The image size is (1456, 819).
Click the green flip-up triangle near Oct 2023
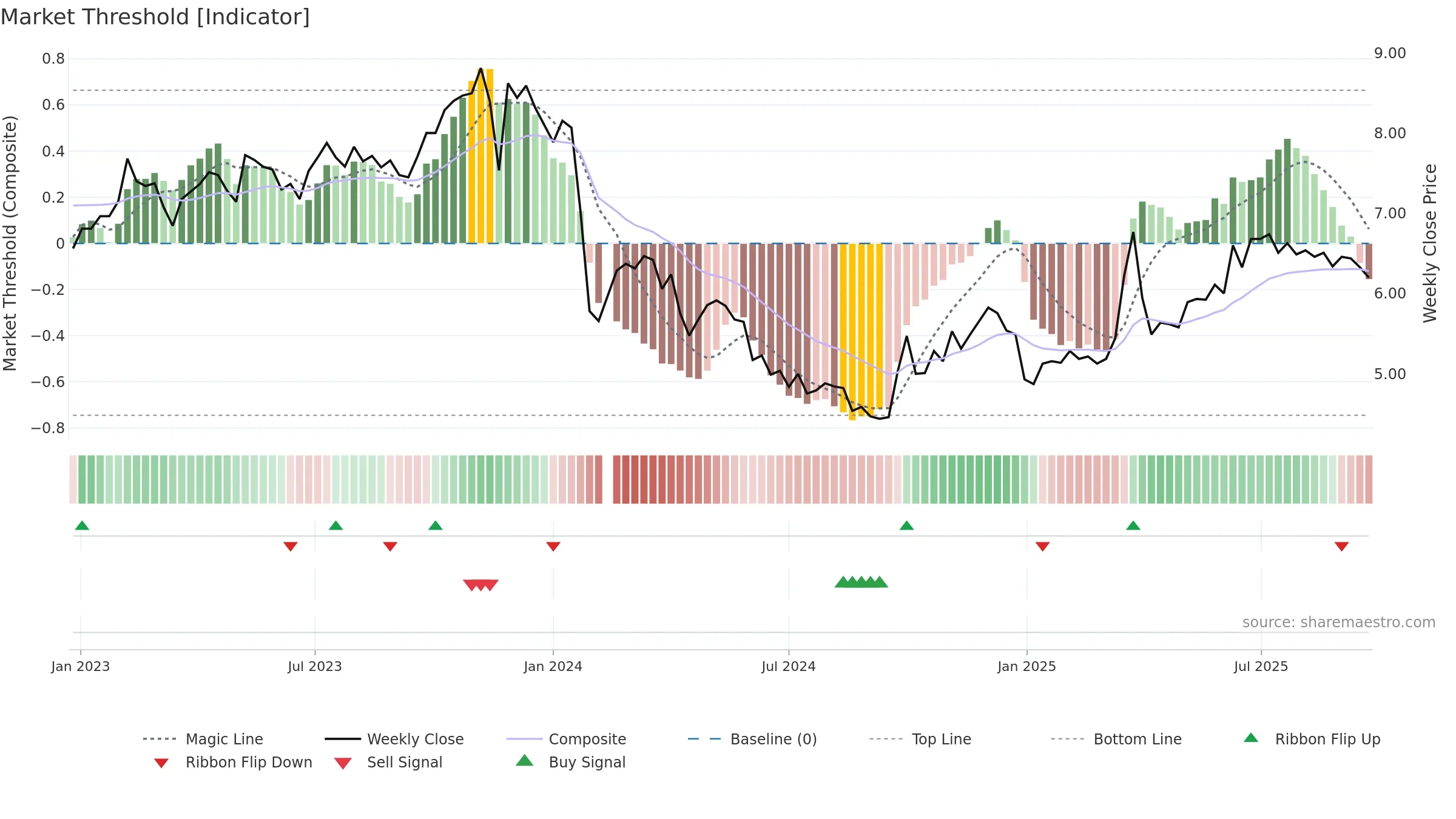[x=435, y=525]
